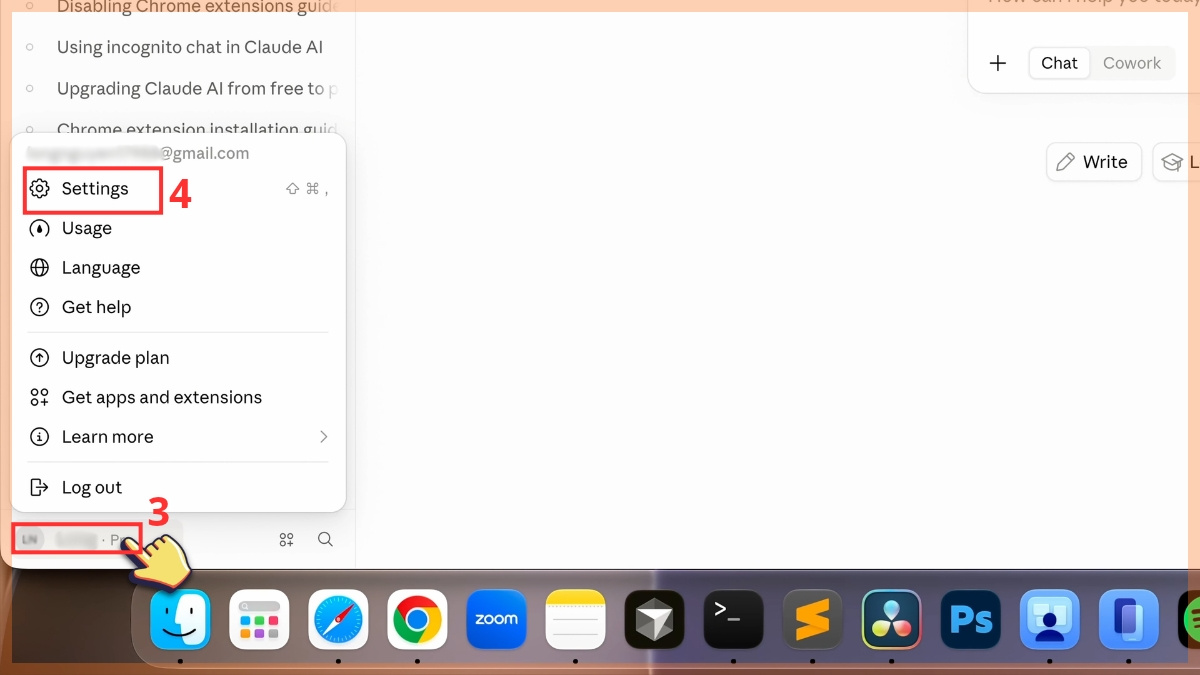
Task: Click the email address in account menu
Action: pyautogui.click(x=138, y=154)
